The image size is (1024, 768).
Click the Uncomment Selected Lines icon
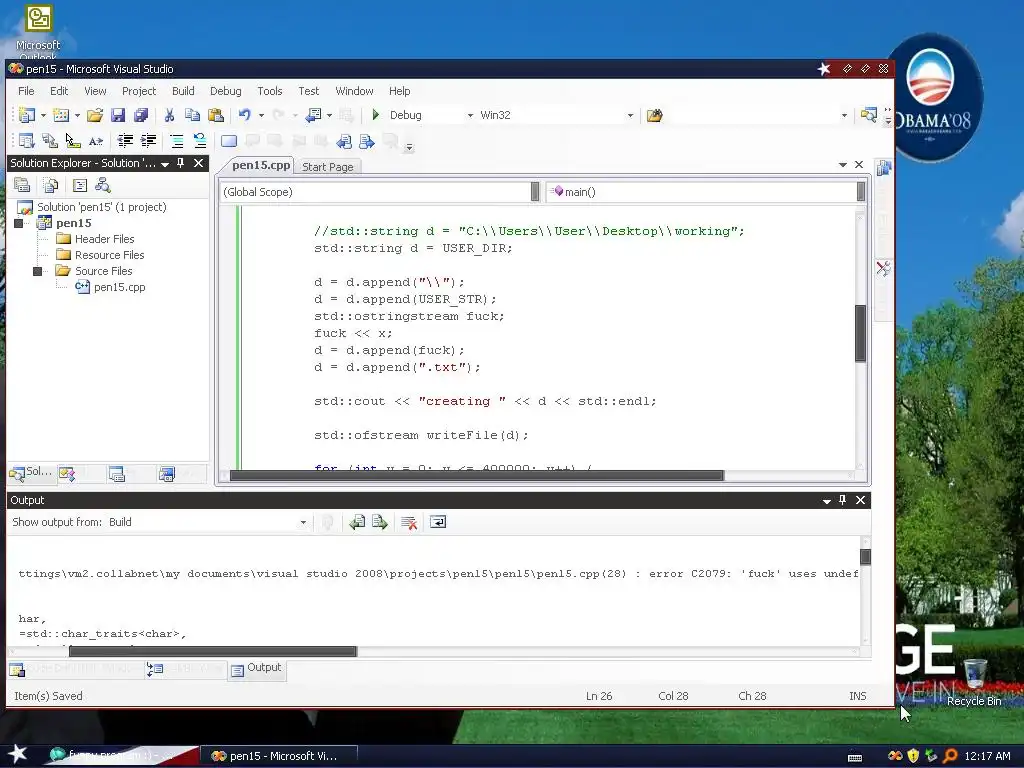pyautogui.click(x=200, y=140)
